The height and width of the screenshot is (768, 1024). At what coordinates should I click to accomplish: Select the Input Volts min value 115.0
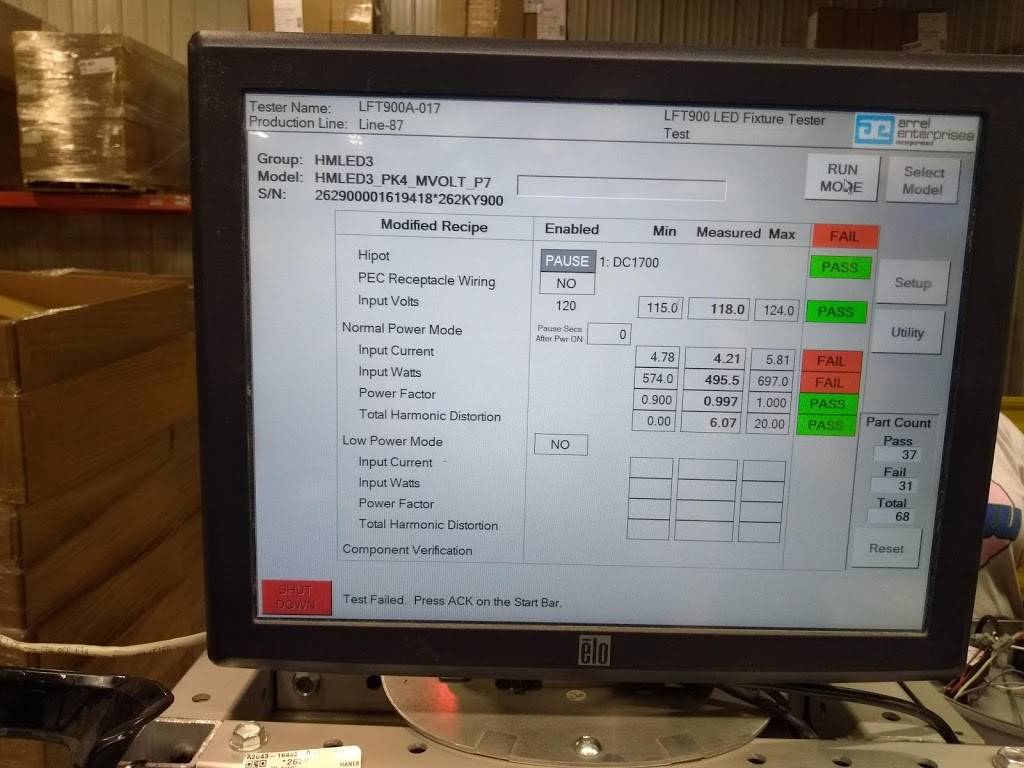(660, 309)
